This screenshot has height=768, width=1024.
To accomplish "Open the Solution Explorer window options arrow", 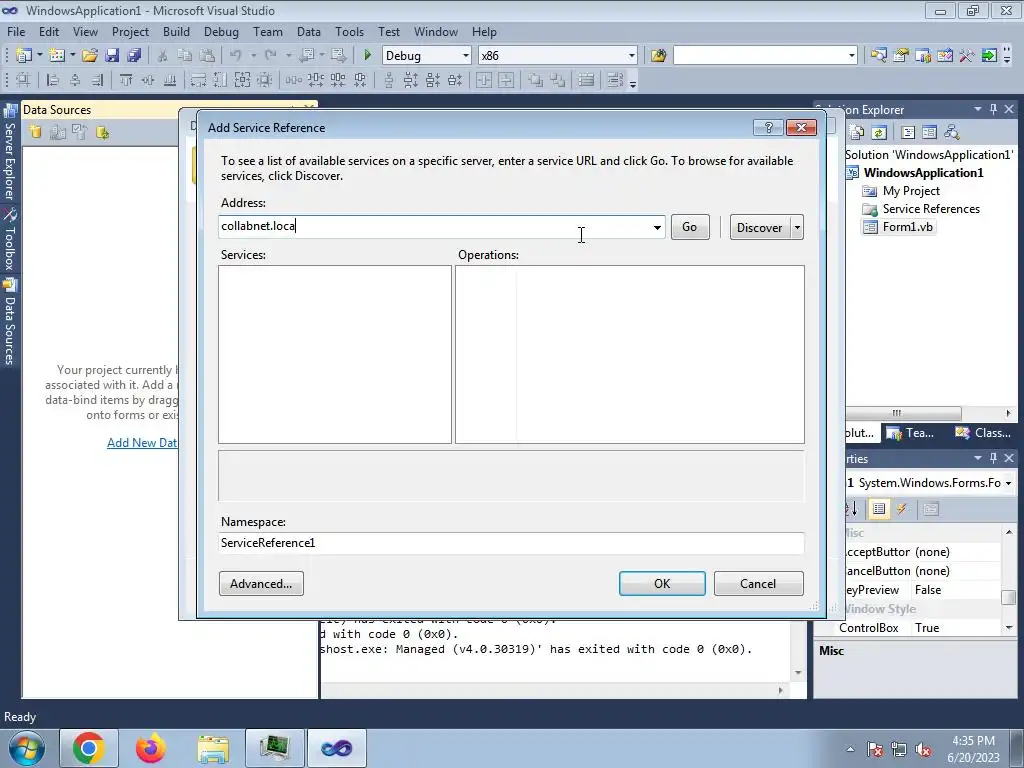I will point(978,109).
